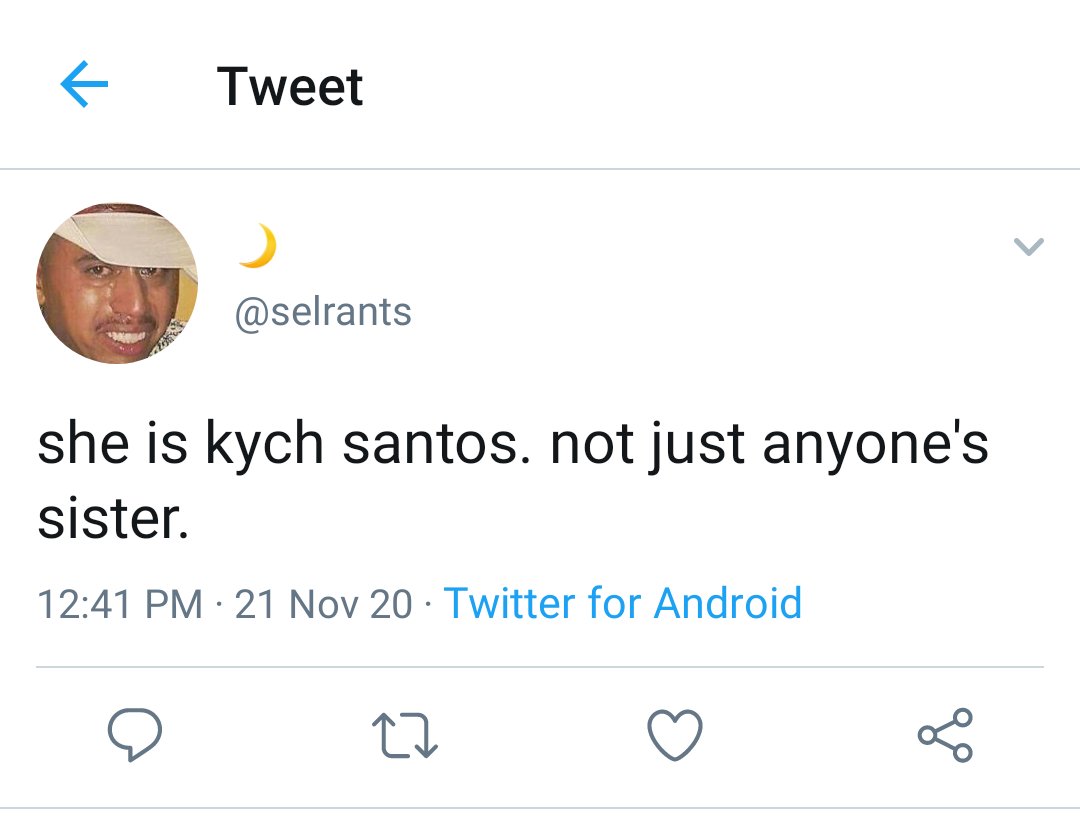Tap the word "just" in the tweet
Viewport: 1080px width, 827px height.
tap(697, 445)
